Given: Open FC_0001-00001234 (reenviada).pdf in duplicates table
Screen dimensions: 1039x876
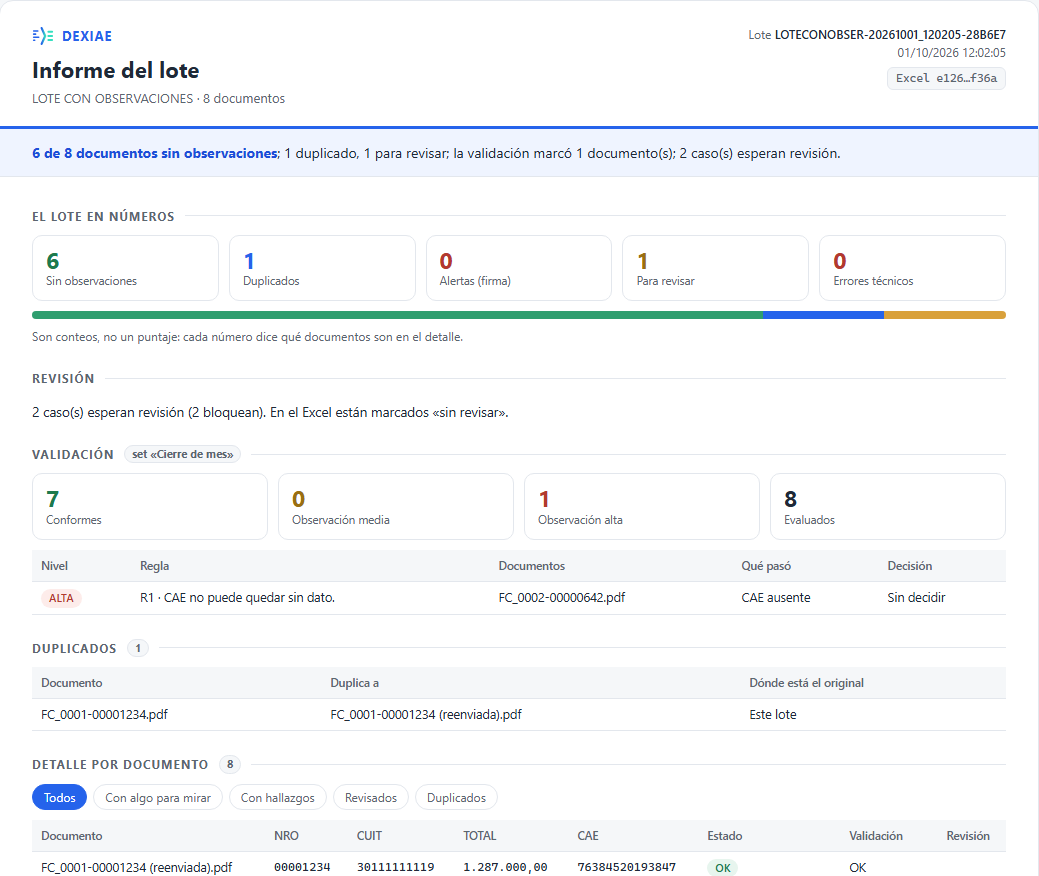Looking at the screenshot, I should (426, 715).
